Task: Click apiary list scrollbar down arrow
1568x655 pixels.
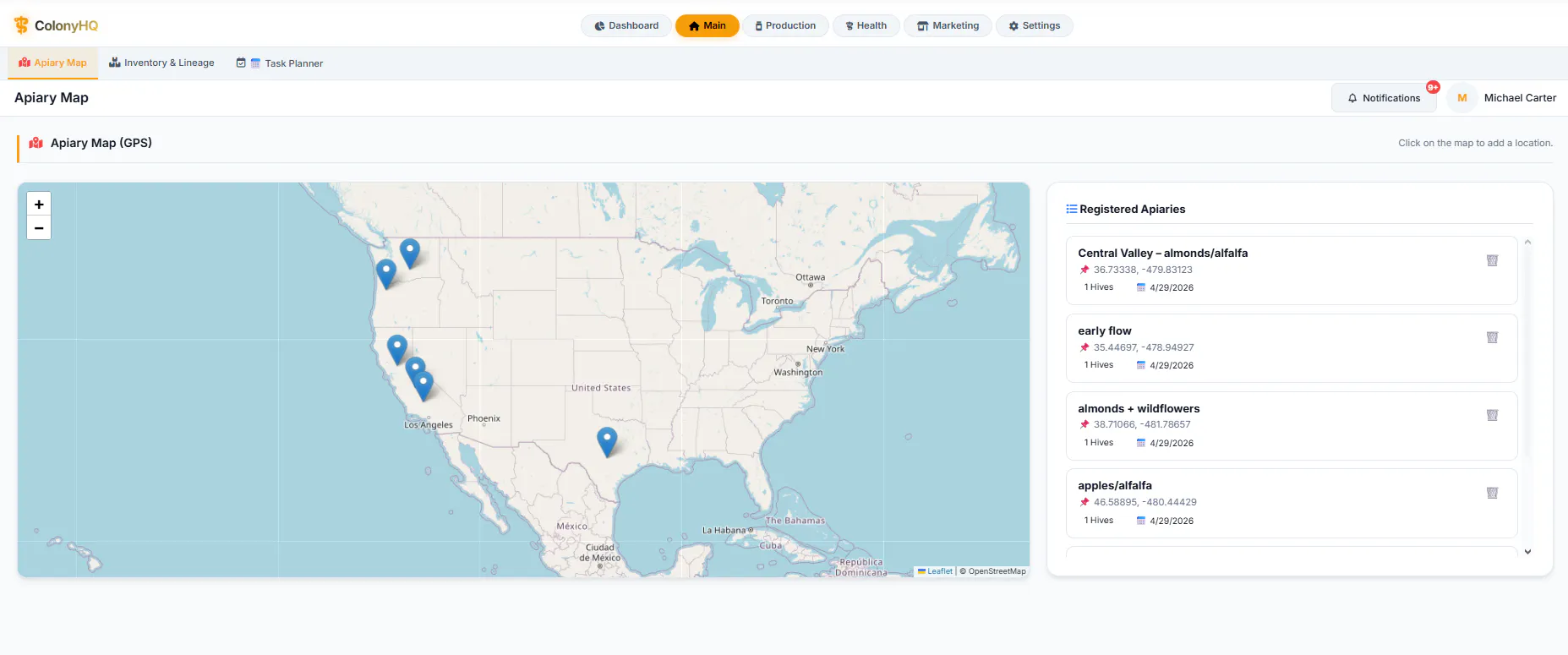Action: (1527, 552)
